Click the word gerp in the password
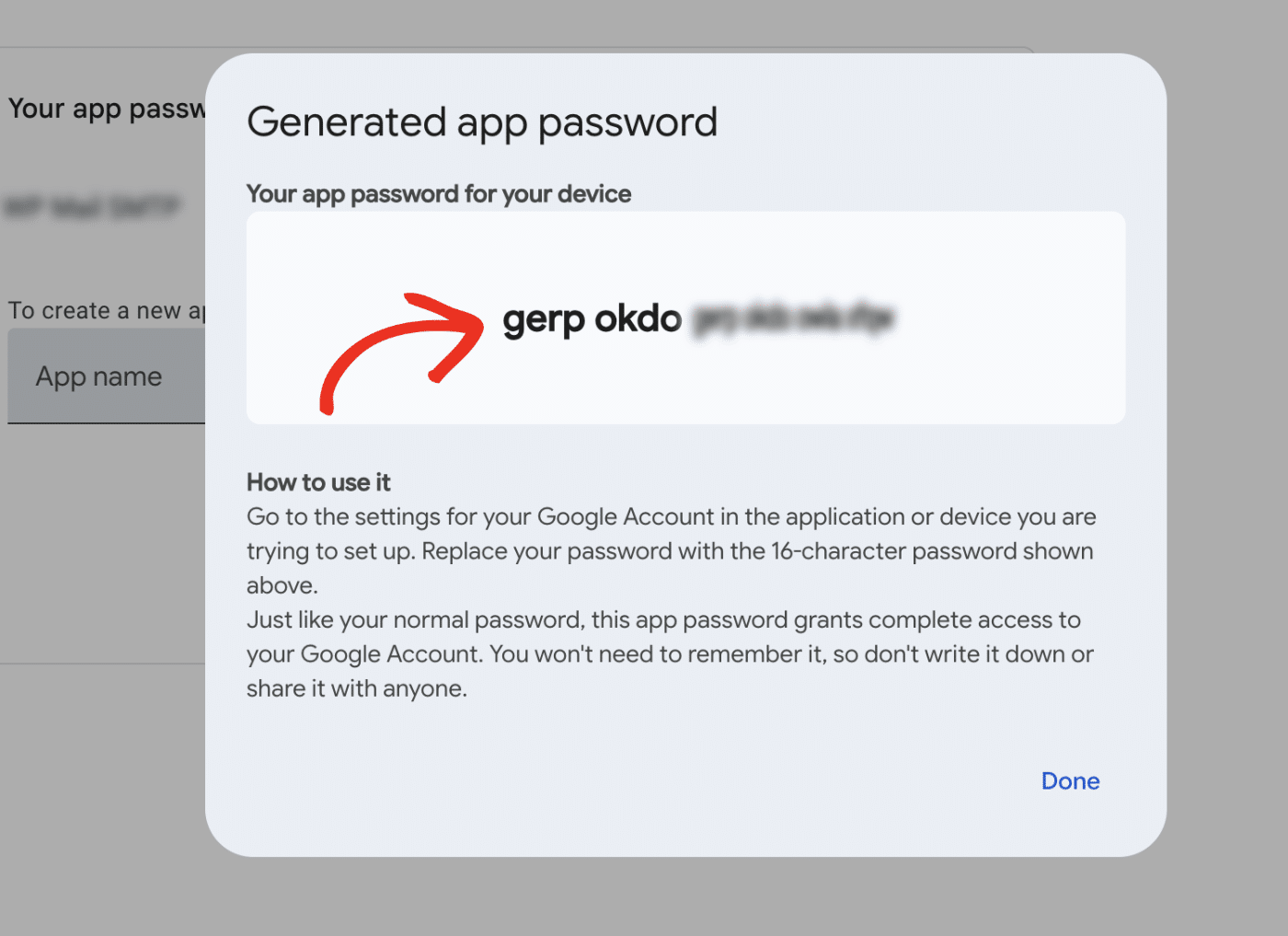This screenshot has width=1288, height=936. [542, 319]
